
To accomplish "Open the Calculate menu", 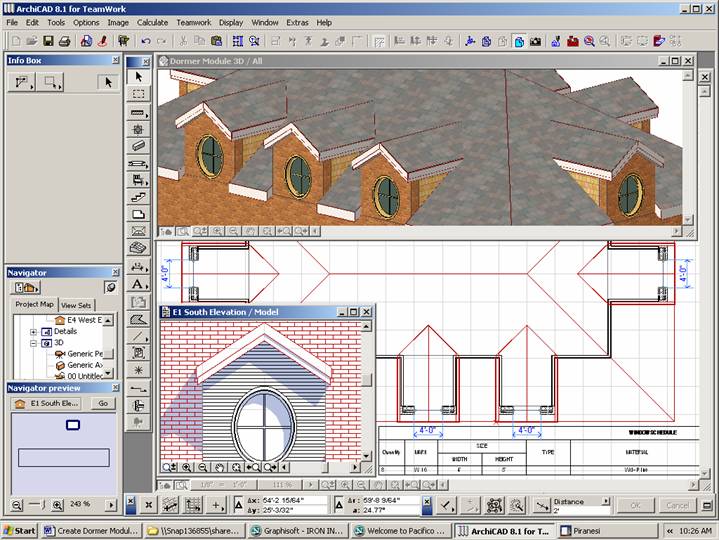I will 153,22.
